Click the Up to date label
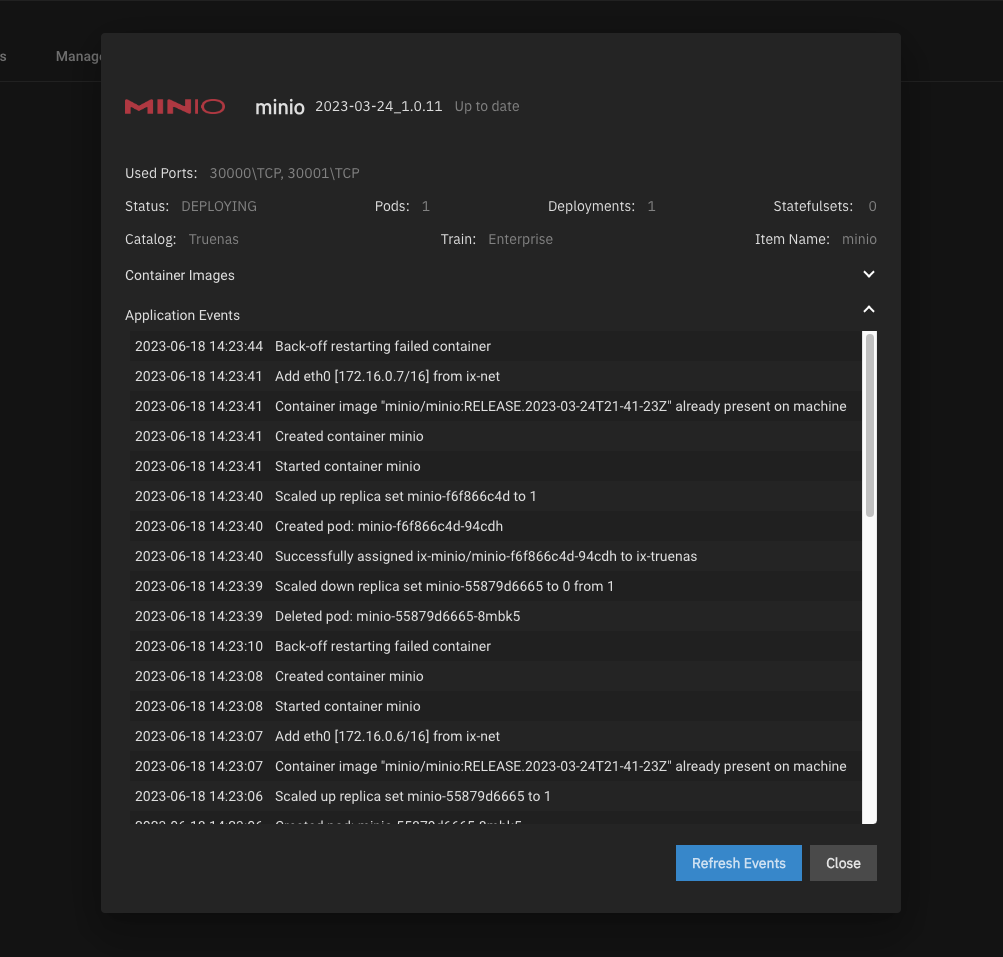This screenshot has height=957, width=1003. [487, 106]
